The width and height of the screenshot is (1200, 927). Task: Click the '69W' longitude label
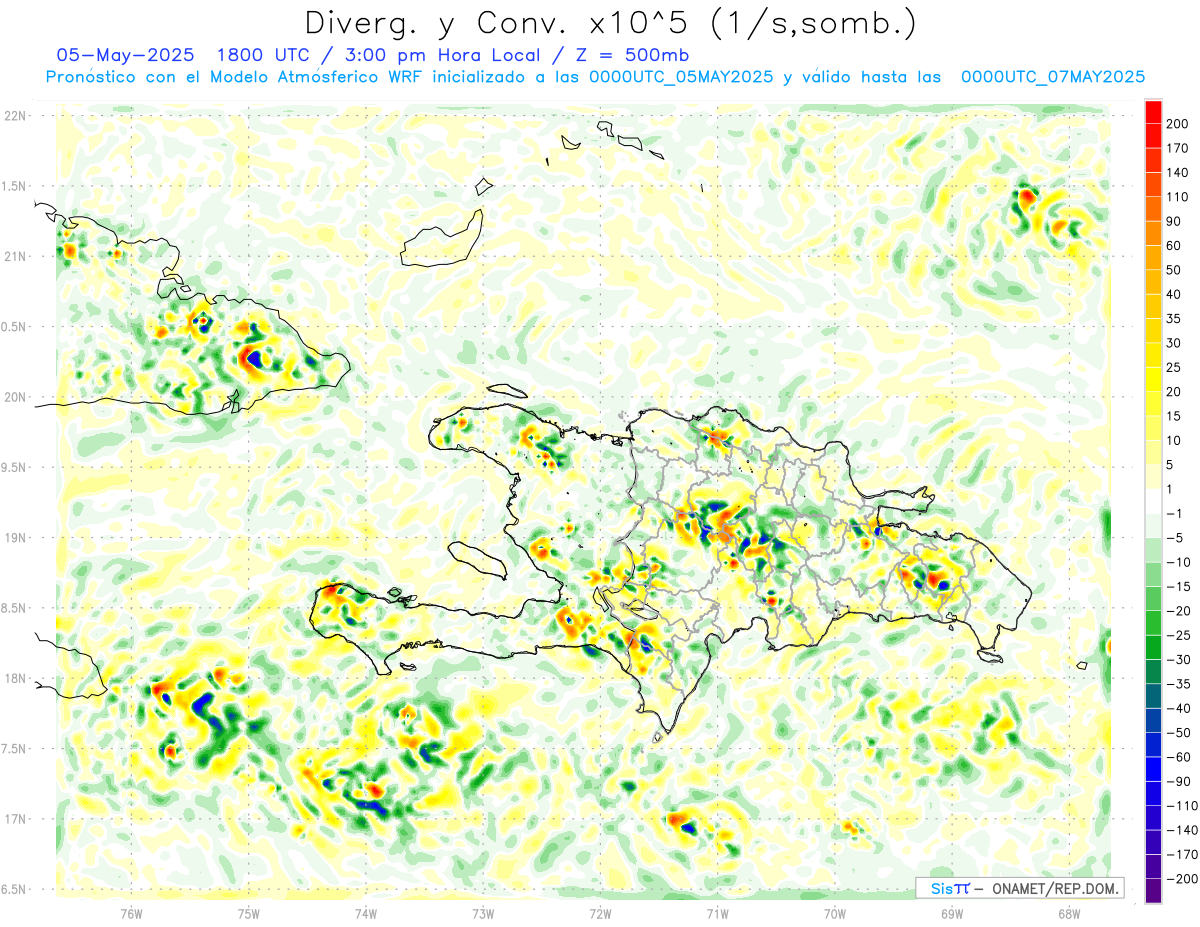pos(952,914)
